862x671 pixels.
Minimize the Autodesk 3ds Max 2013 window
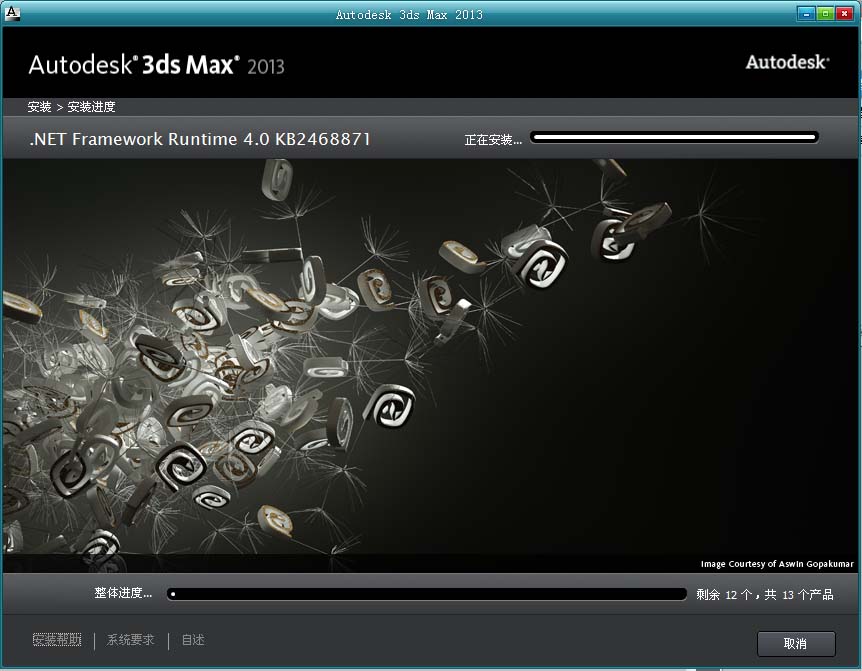tap(806, 14)
